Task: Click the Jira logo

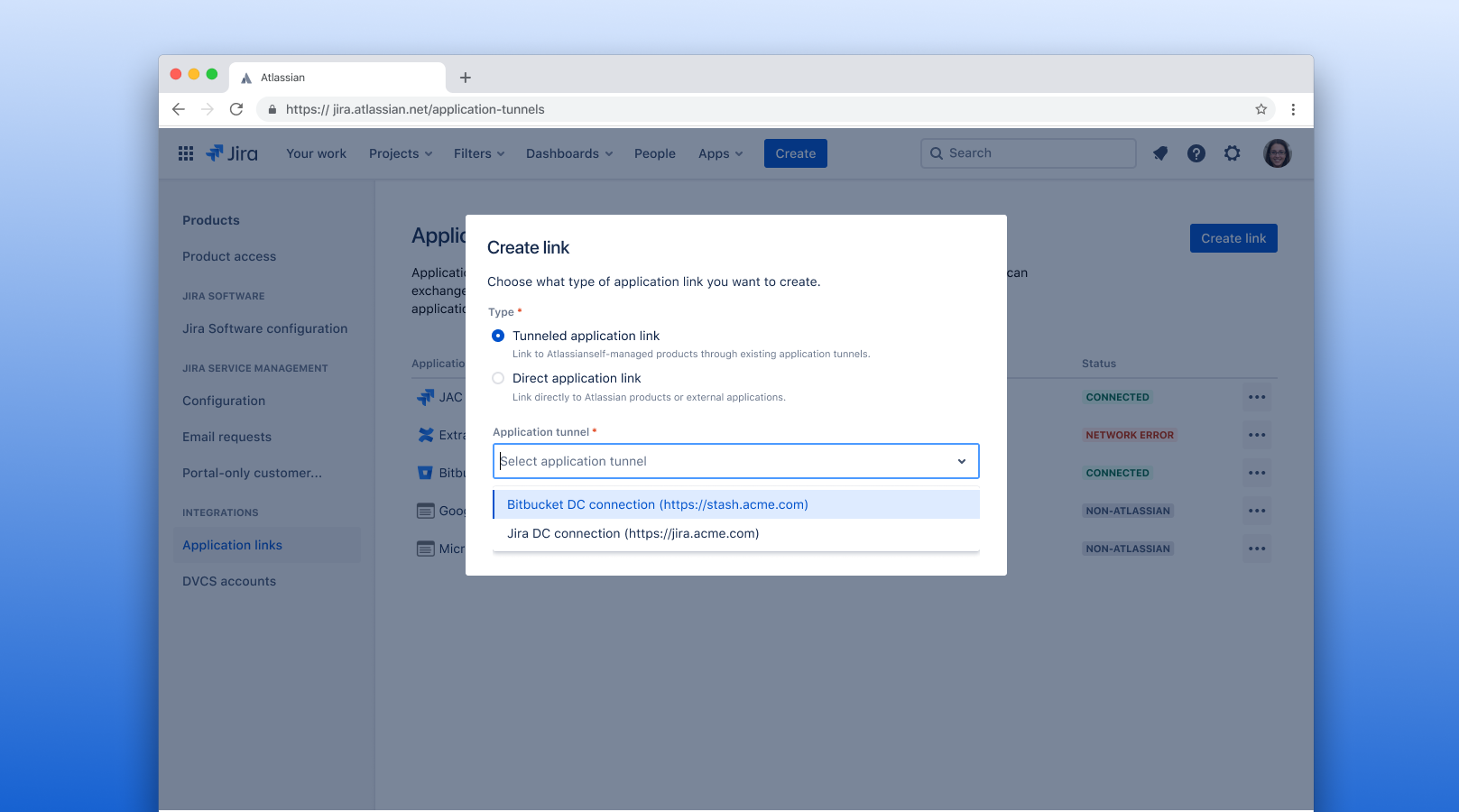Action: point(232,153)
